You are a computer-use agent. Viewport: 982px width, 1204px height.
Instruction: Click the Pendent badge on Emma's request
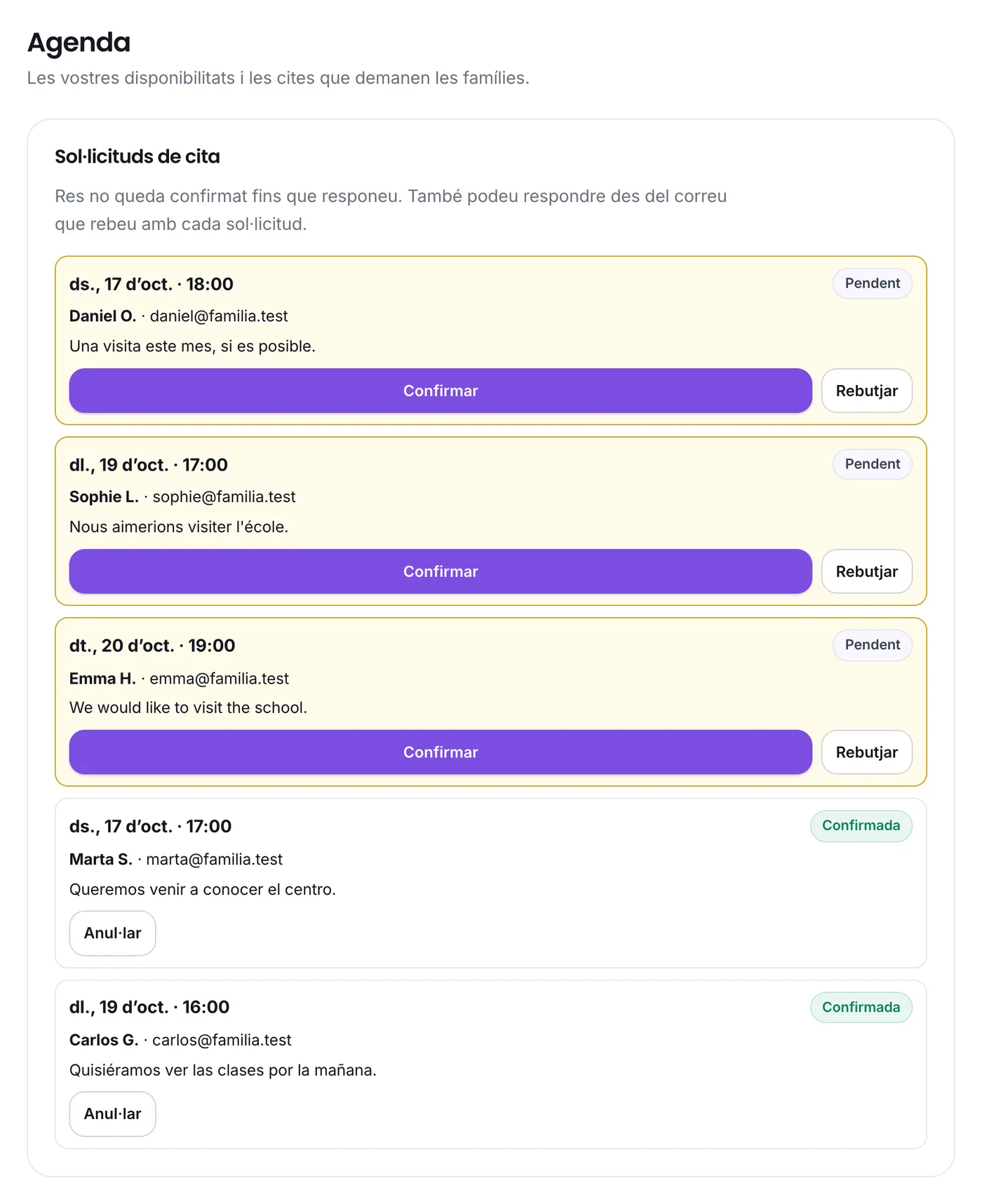[x=872, y=645]
